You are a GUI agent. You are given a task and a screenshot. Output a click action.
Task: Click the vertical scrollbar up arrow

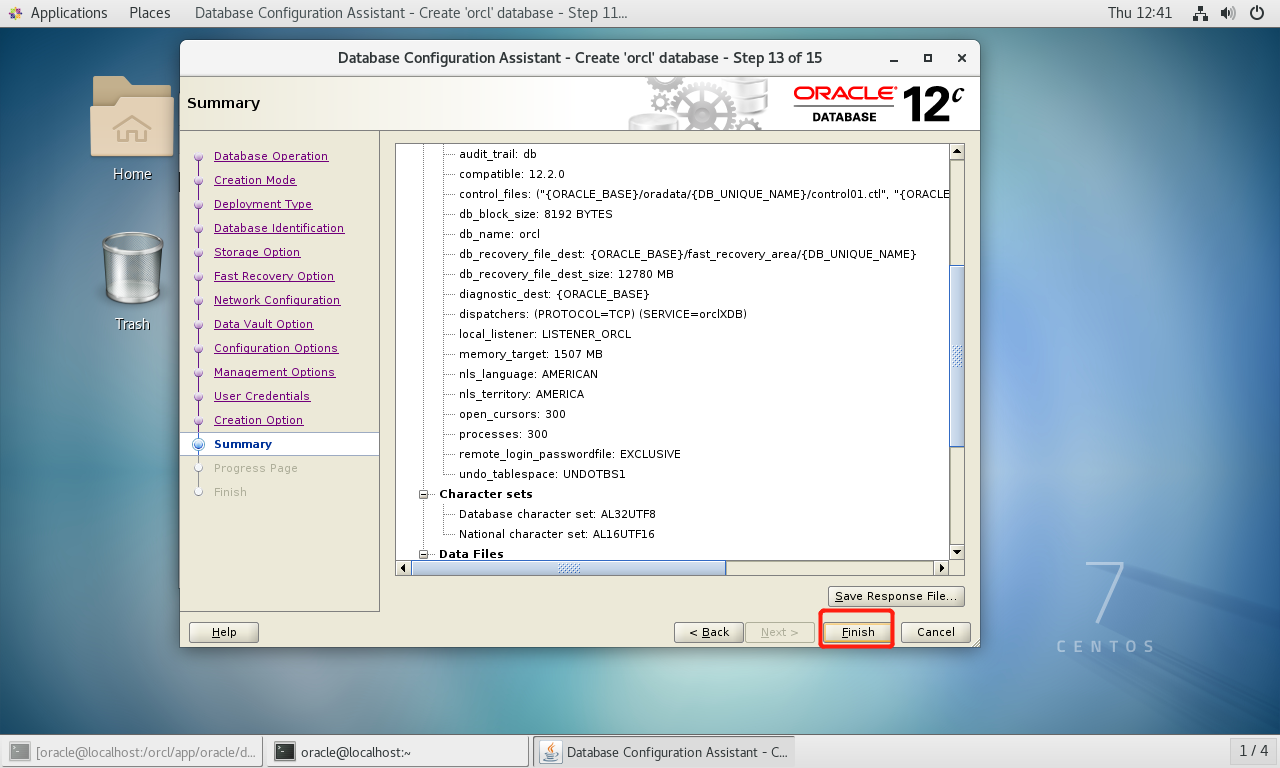[957, 152]
